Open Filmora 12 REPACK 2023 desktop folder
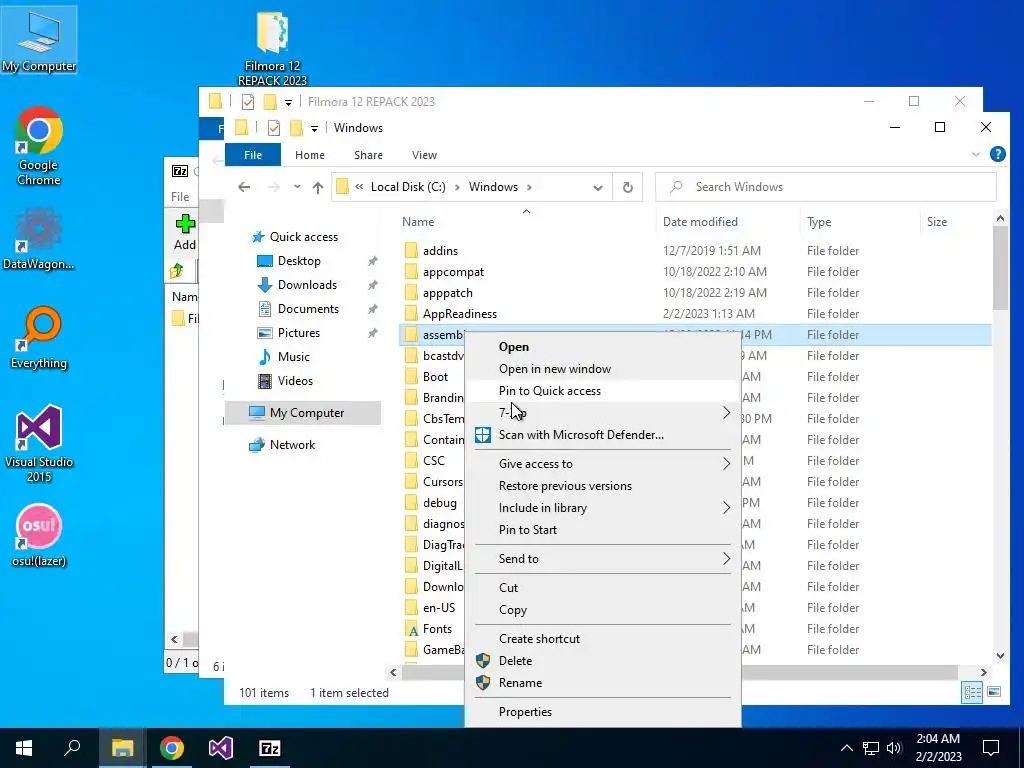 click(272, 49)
